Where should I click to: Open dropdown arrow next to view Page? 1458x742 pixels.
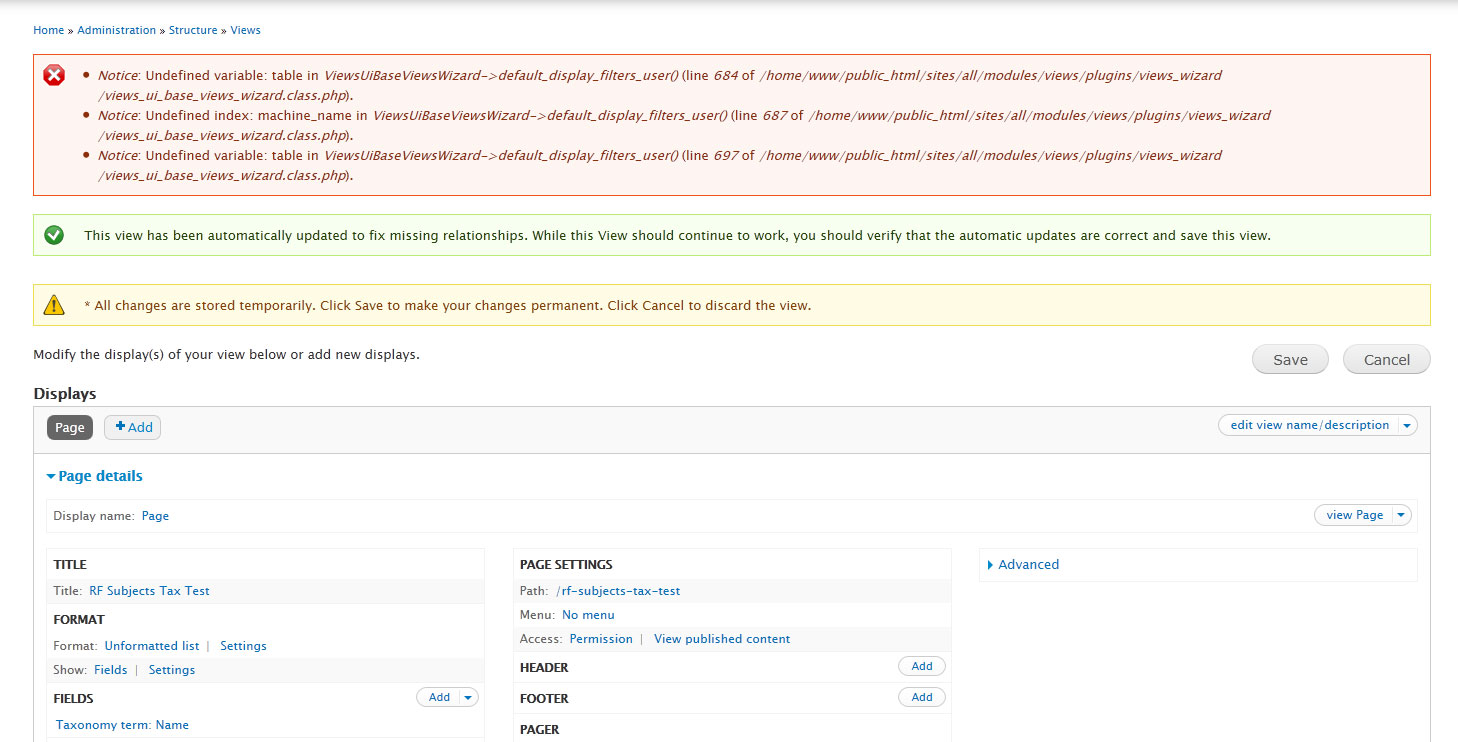[1400, 515]
